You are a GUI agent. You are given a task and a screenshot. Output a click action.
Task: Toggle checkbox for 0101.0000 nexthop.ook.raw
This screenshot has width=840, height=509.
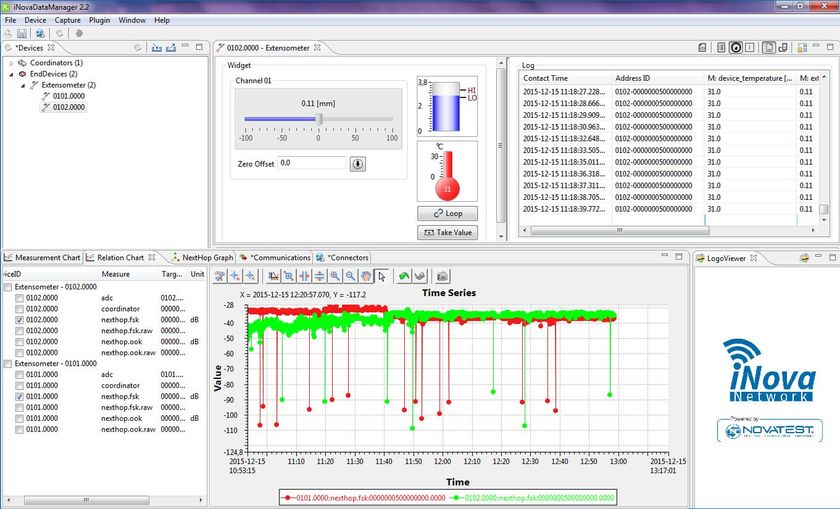pos(19,429)
